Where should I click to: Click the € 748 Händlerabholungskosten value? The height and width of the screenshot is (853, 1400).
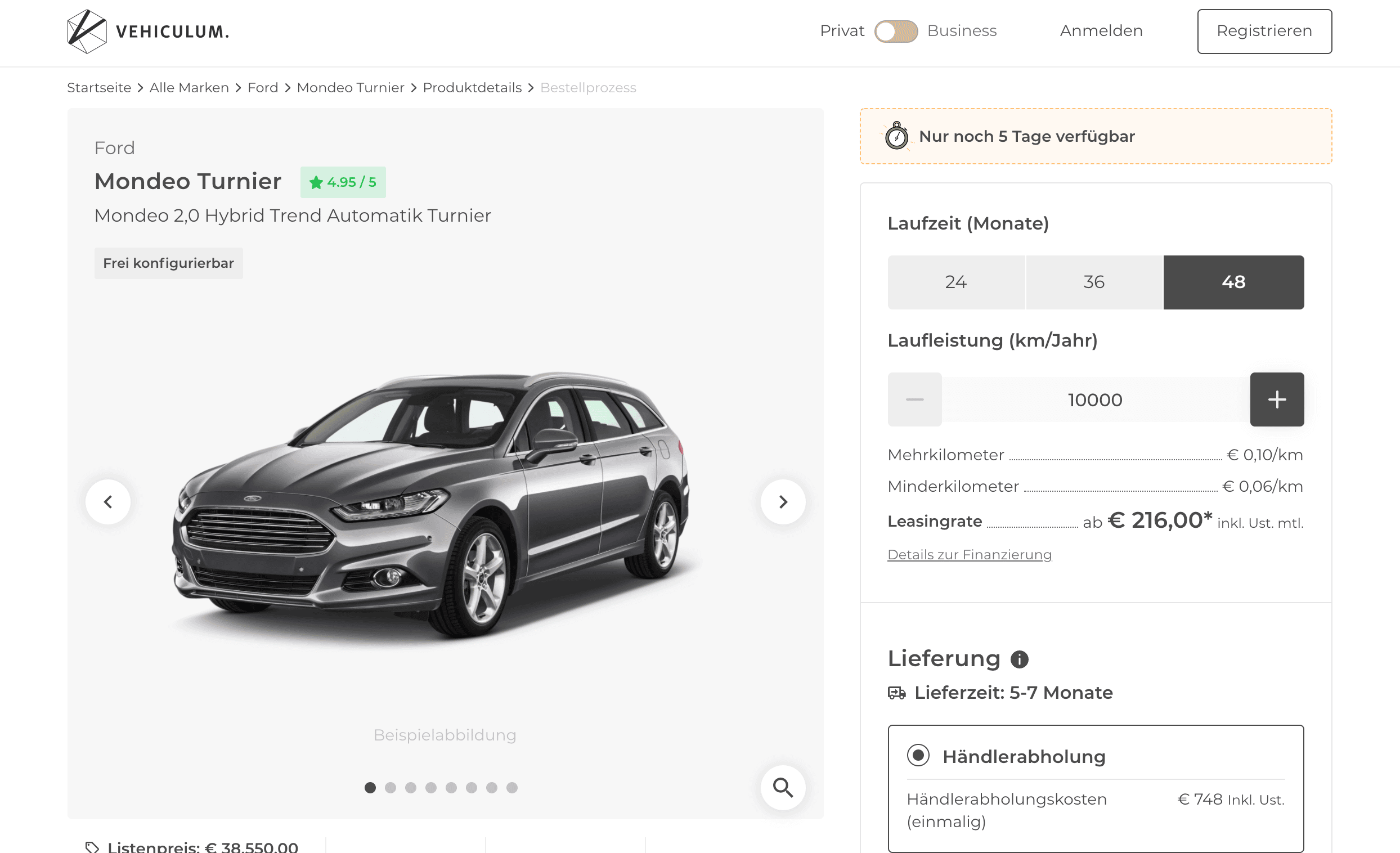tap(1200, 800)
